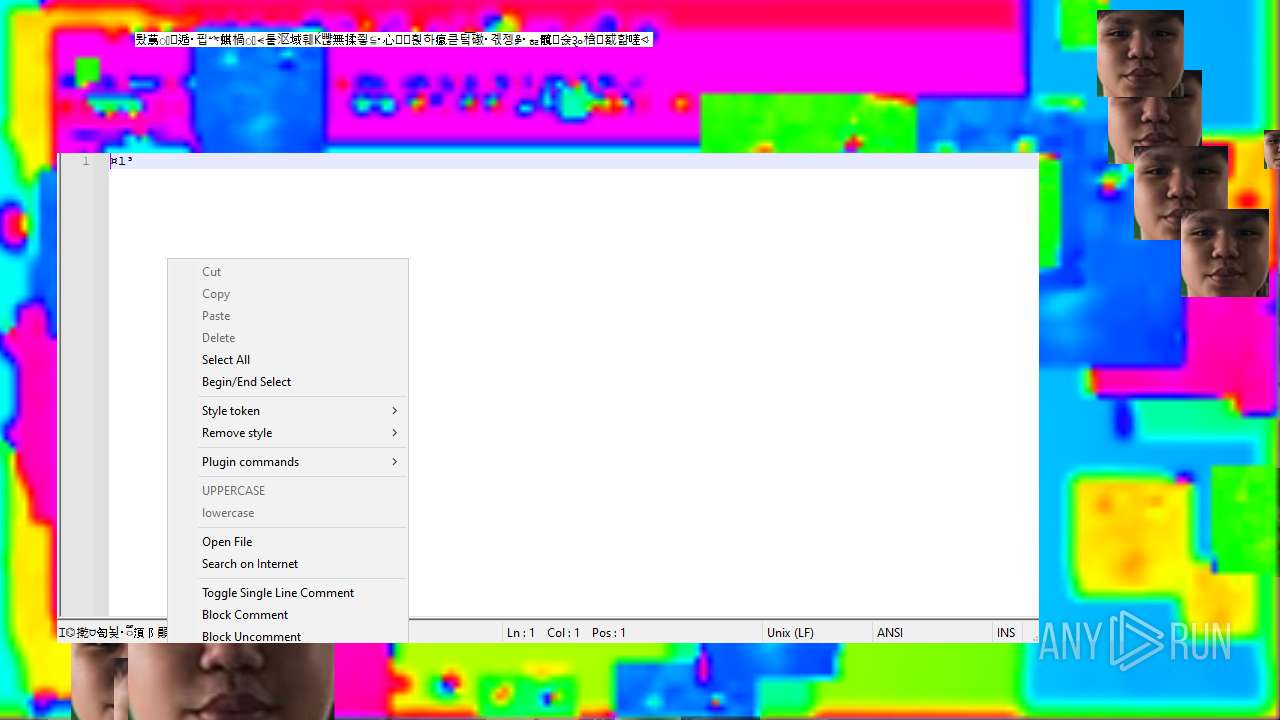Expand arrow next to Remove style
Image resolution: width=1280 pixels, height=720 pixels.
(x=395, y=433)
